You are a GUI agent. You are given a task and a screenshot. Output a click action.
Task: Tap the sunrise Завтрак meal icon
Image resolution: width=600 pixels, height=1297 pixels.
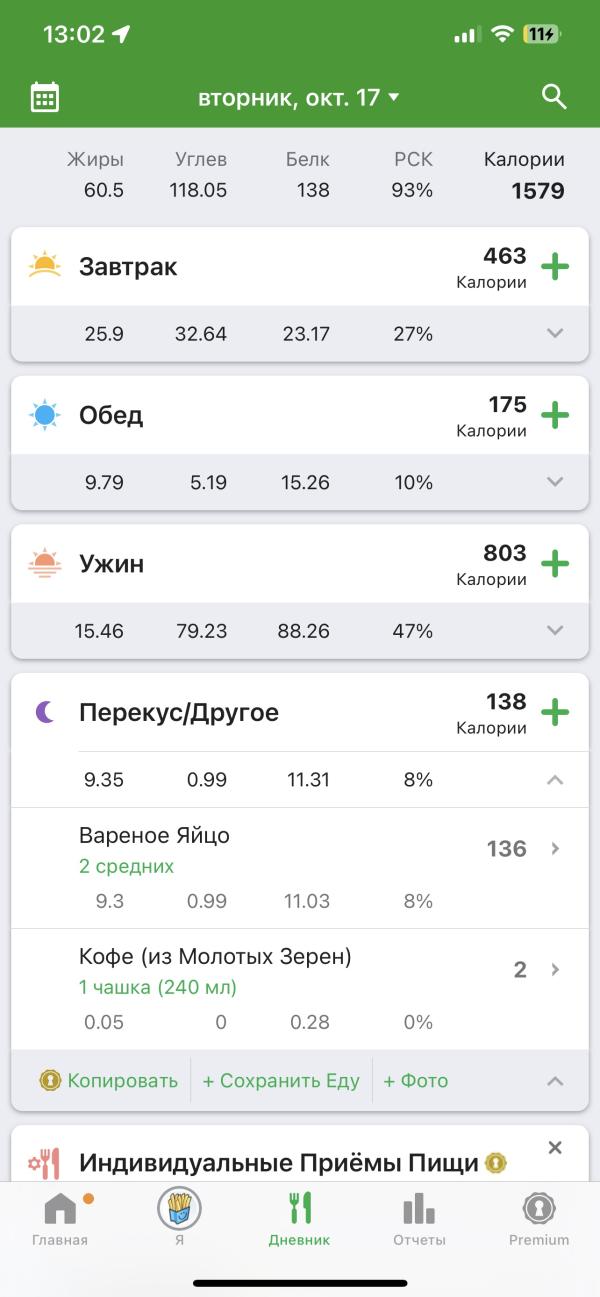(x=45, y=266)
